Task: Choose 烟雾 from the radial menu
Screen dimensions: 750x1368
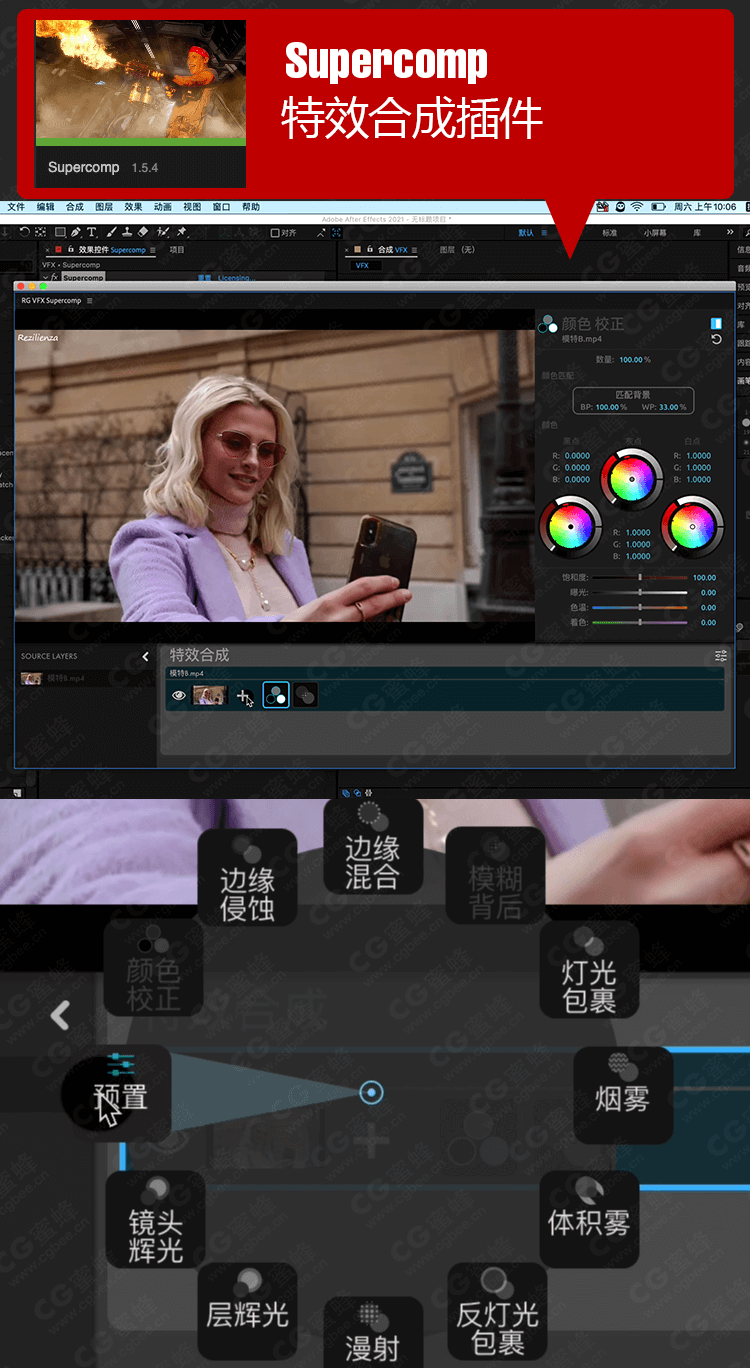Action: [622, 1095]
